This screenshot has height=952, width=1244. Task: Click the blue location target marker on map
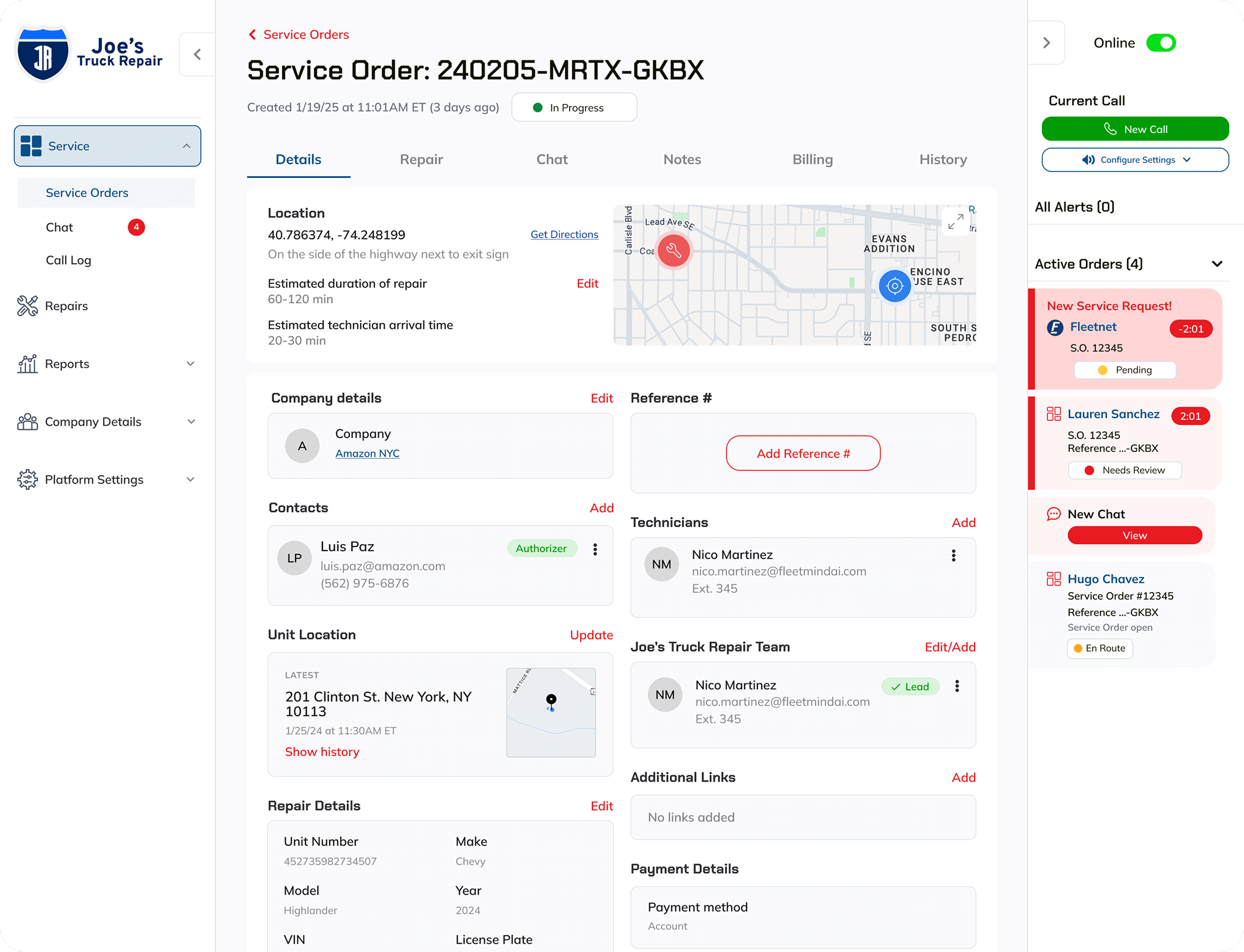(x=895, y=286)
